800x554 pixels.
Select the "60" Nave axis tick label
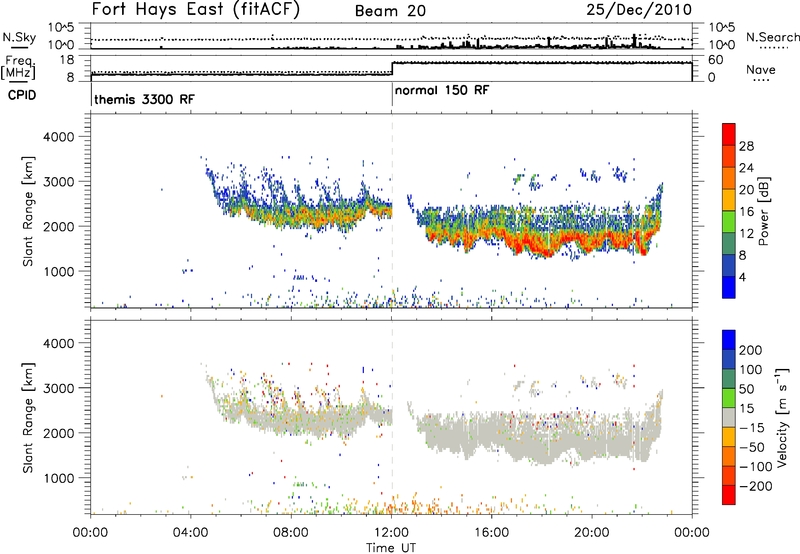(716, 60)
